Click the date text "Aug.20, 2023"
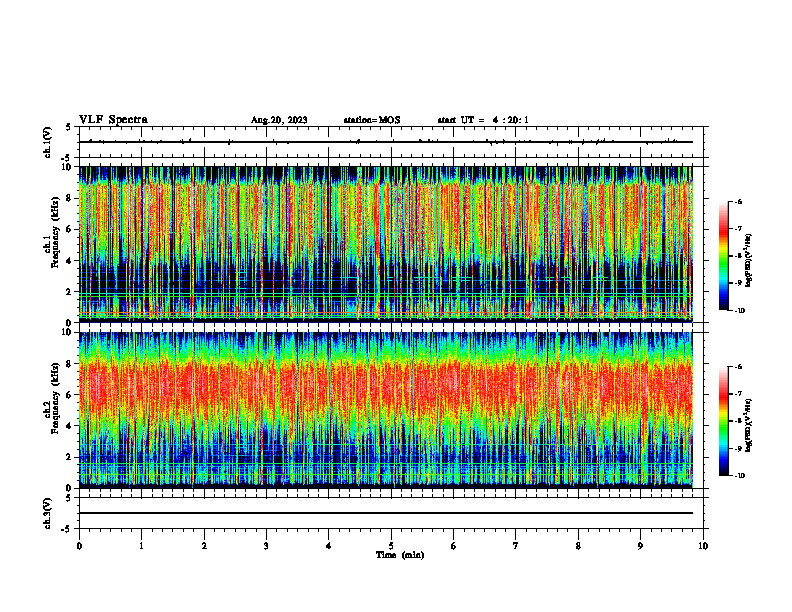792x612 pixels. click(x=279, y=120)
